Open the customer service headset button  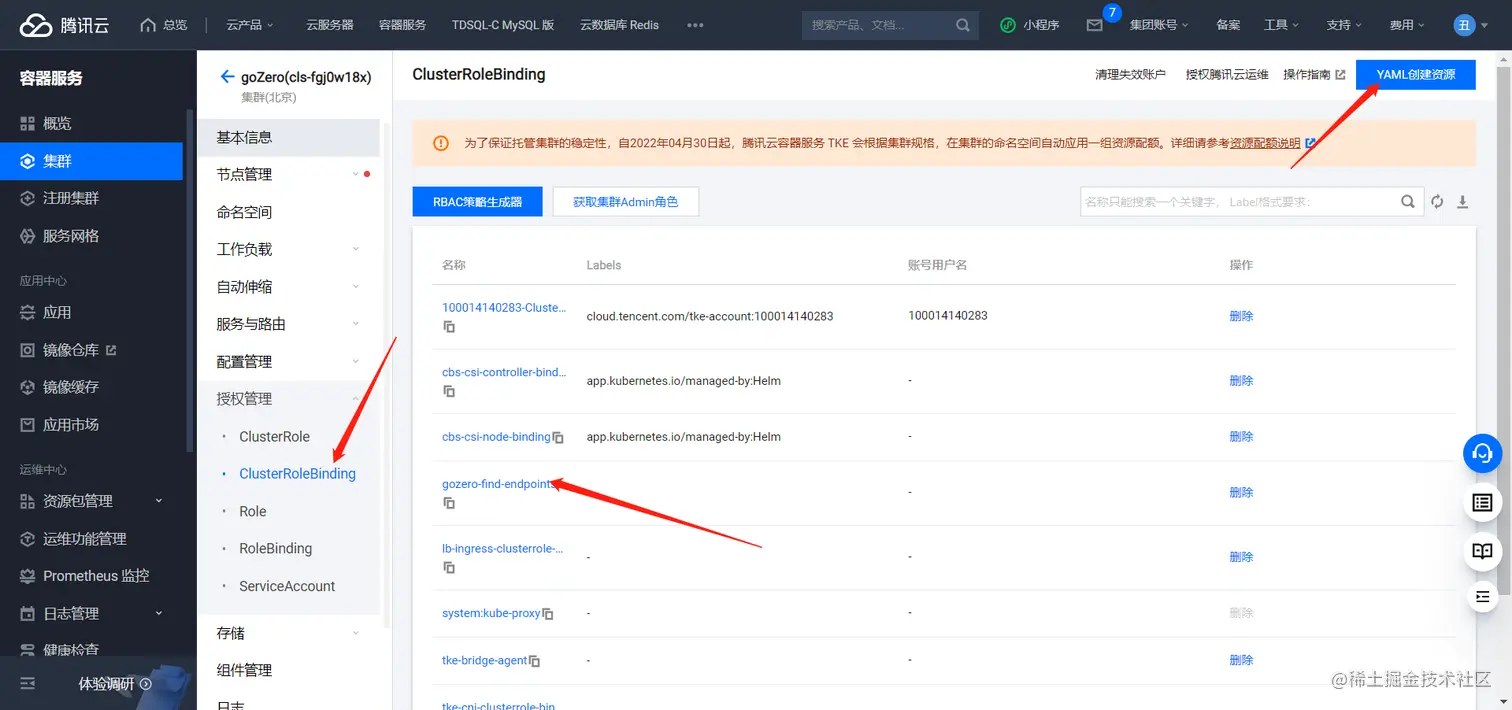[x=1483, y=454]
